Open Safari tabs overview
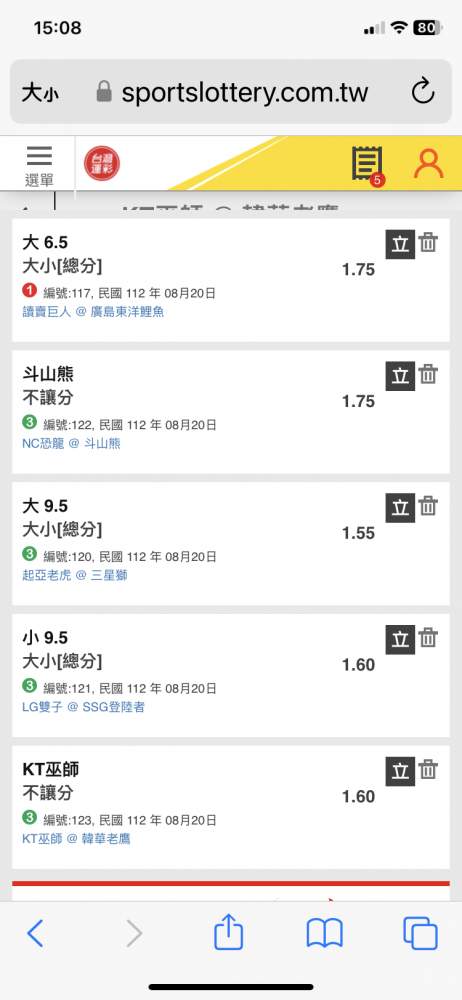This screenshot has width=462, height=1000. tap(421, 934)
